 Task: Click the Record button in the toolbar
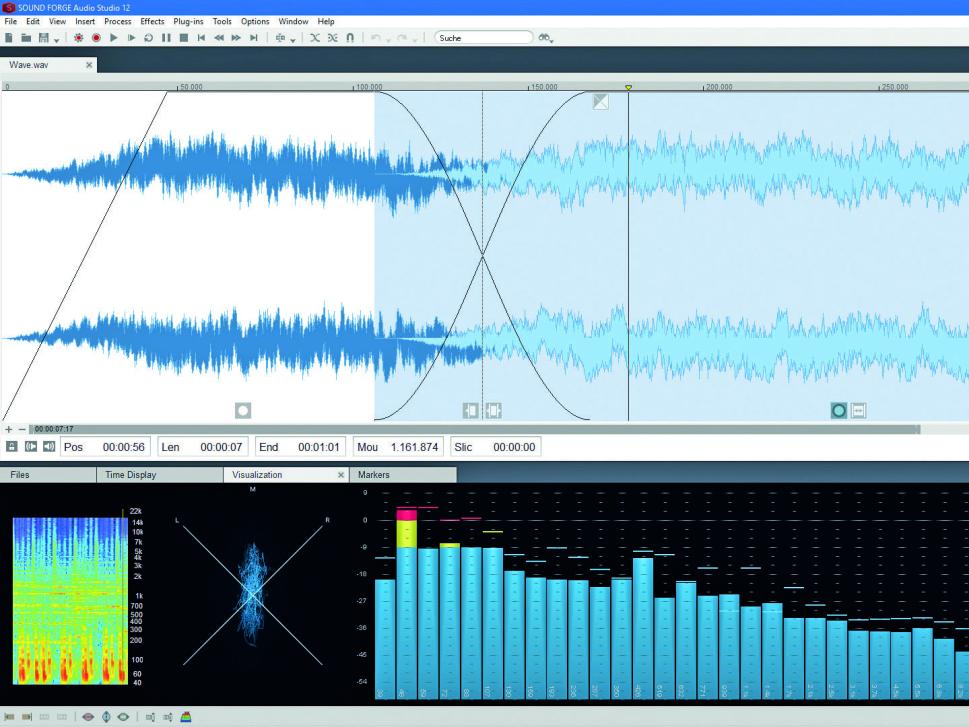coord(96,38)
